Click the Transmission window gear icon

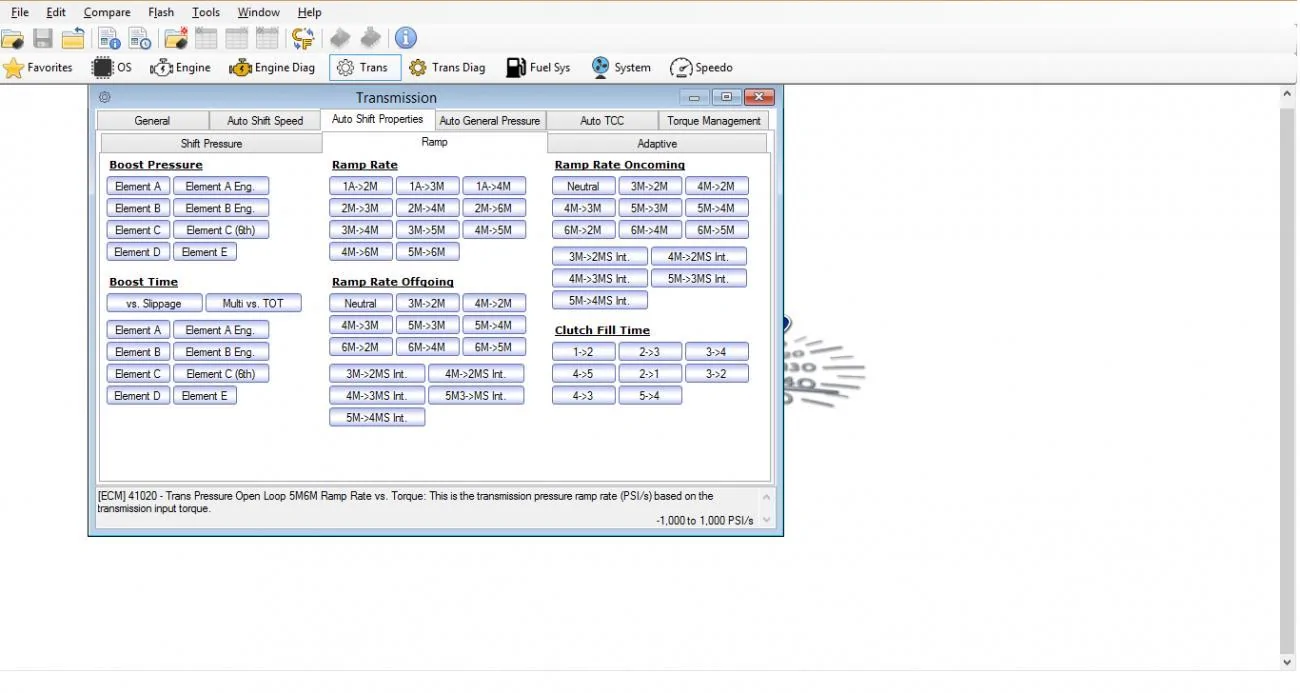pos(105,97)
